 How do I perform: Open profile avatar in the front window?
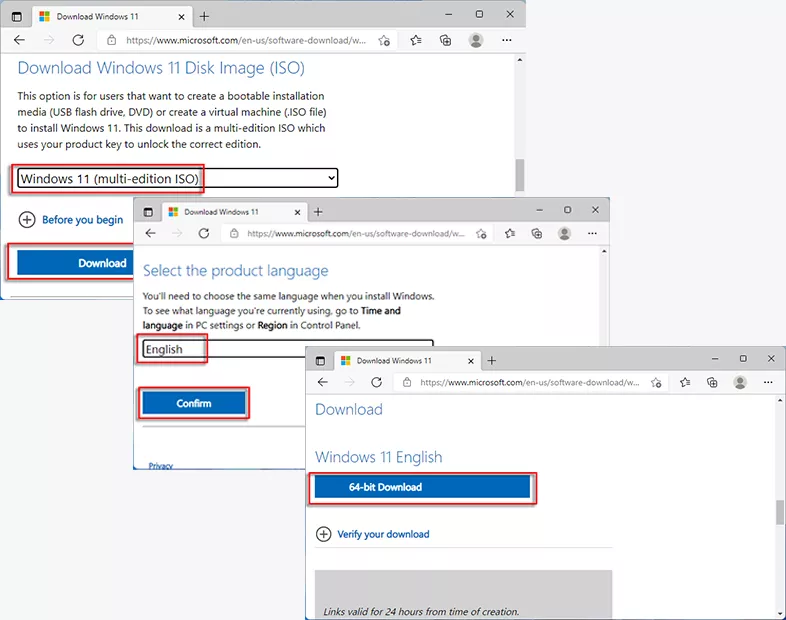(740, 382)
